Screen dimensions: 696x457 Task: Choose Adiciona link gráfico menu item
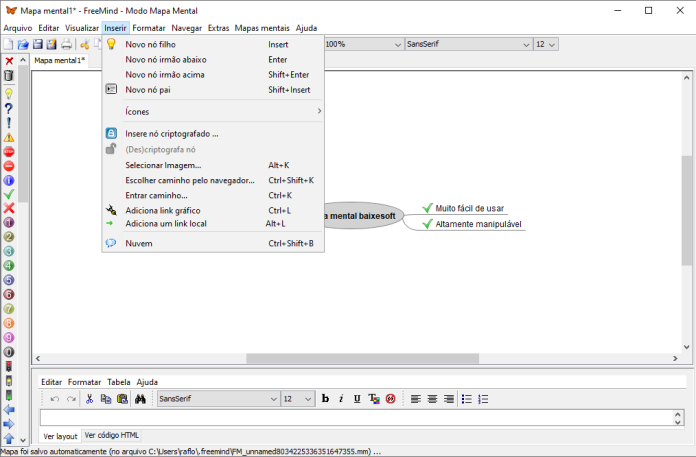tap(213, 210)
